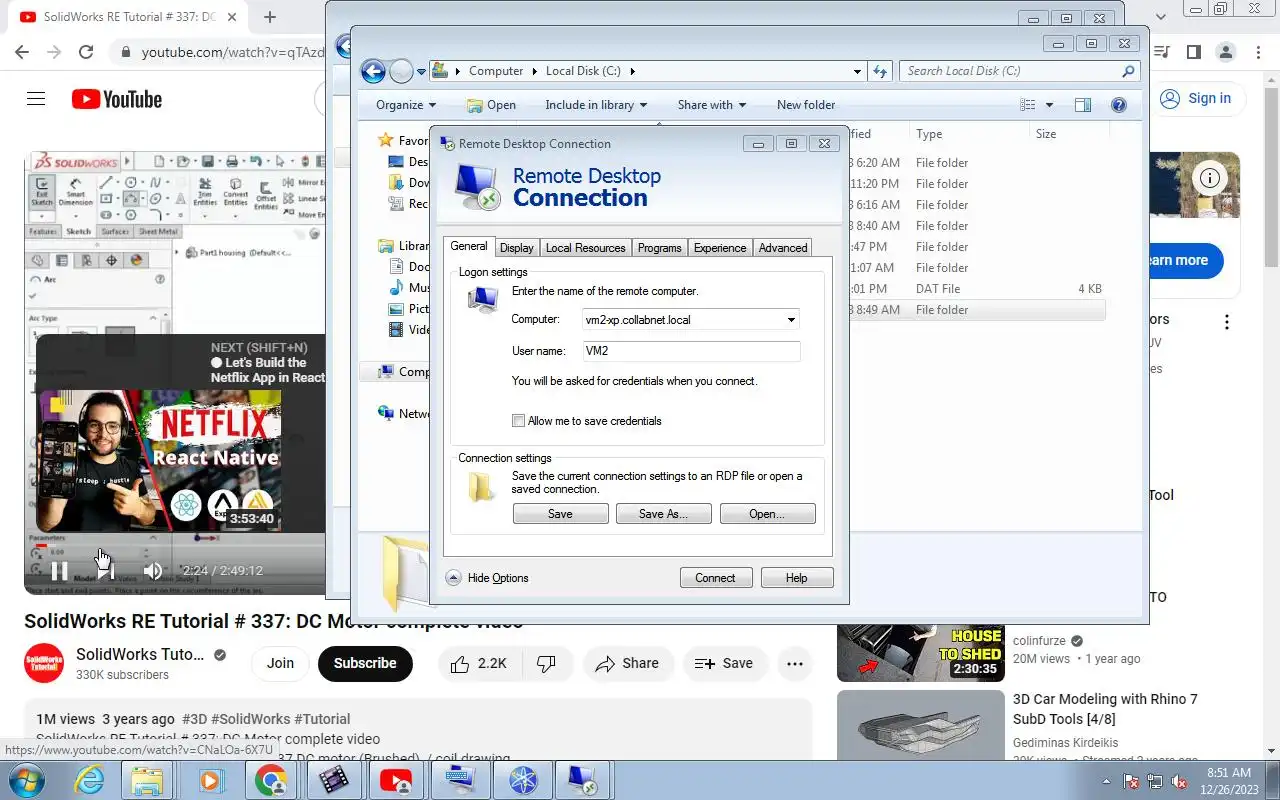1280x800 pixels.
Task: Switch to Advanced tab
Action: point(782,248)
